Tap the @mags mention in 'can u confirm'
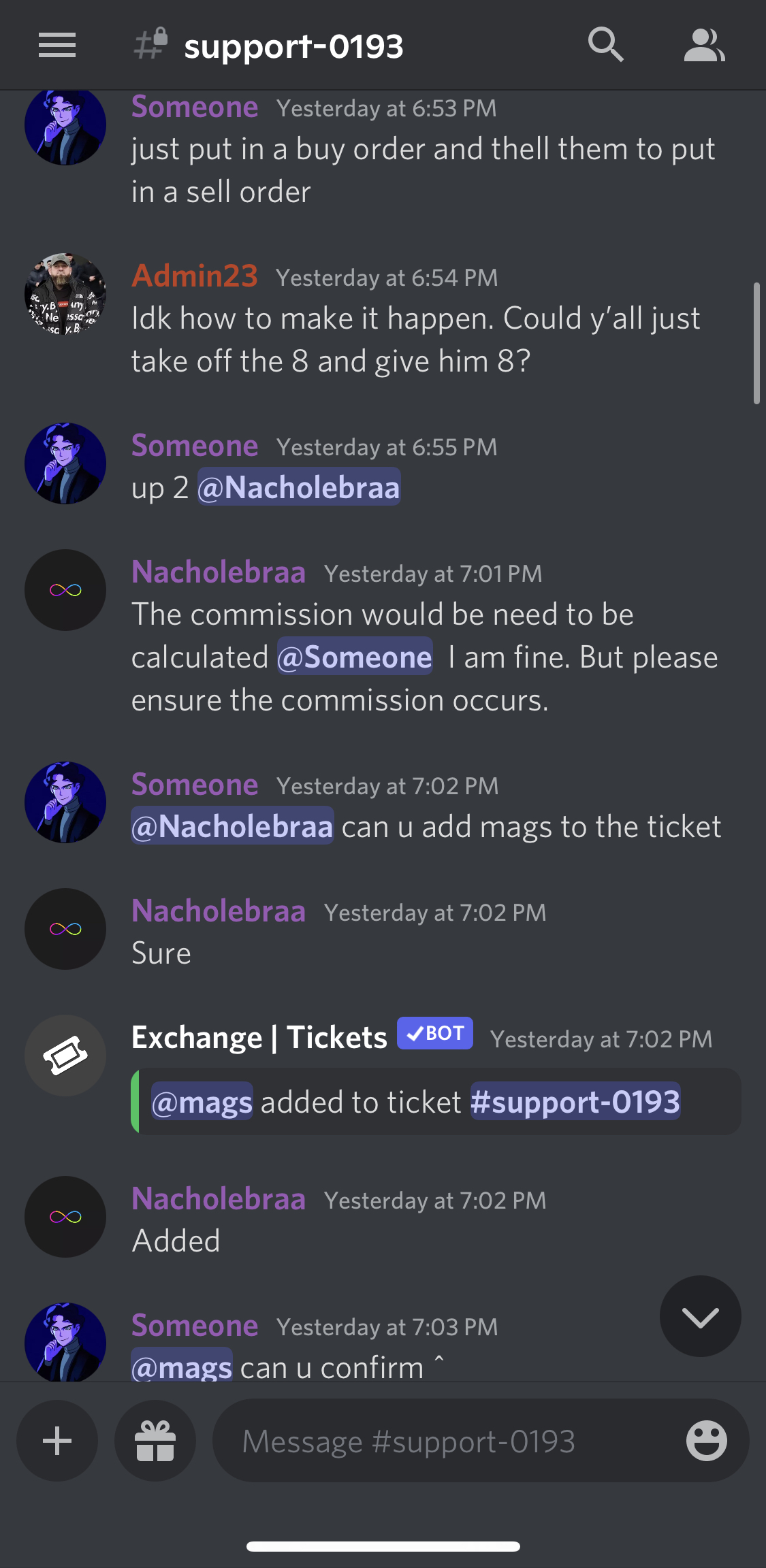 [x=182, y=1367]
